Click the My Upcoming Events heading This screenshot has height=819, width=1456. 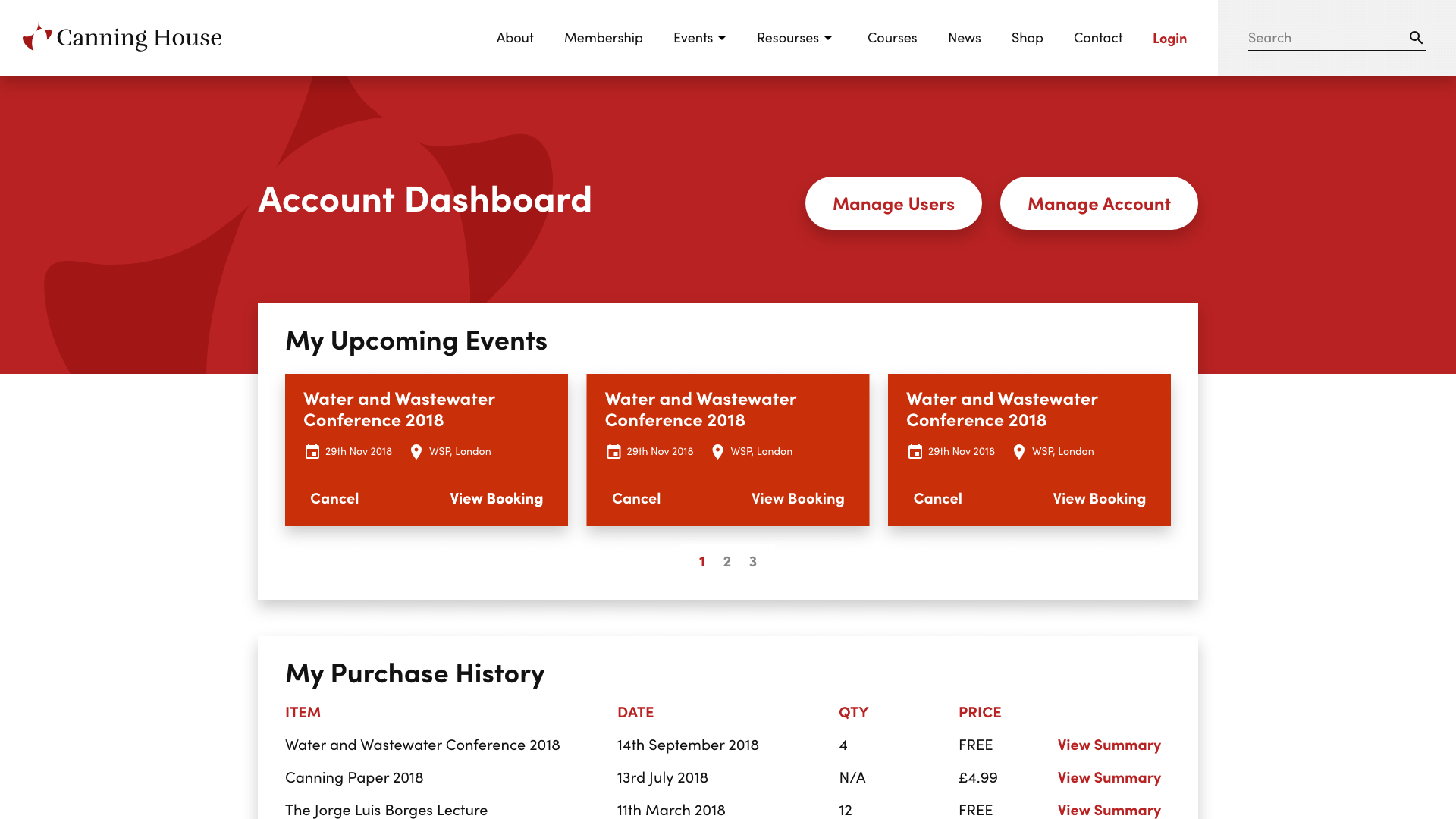click(x=416, y=340)
